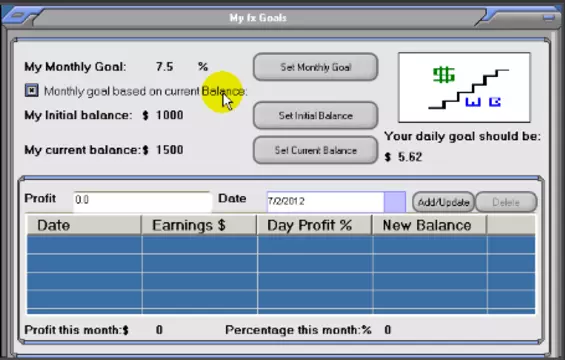Click the 'My Initial balance:' label
The width and height of the screenshot is (565, 360).
coord(78,115)
